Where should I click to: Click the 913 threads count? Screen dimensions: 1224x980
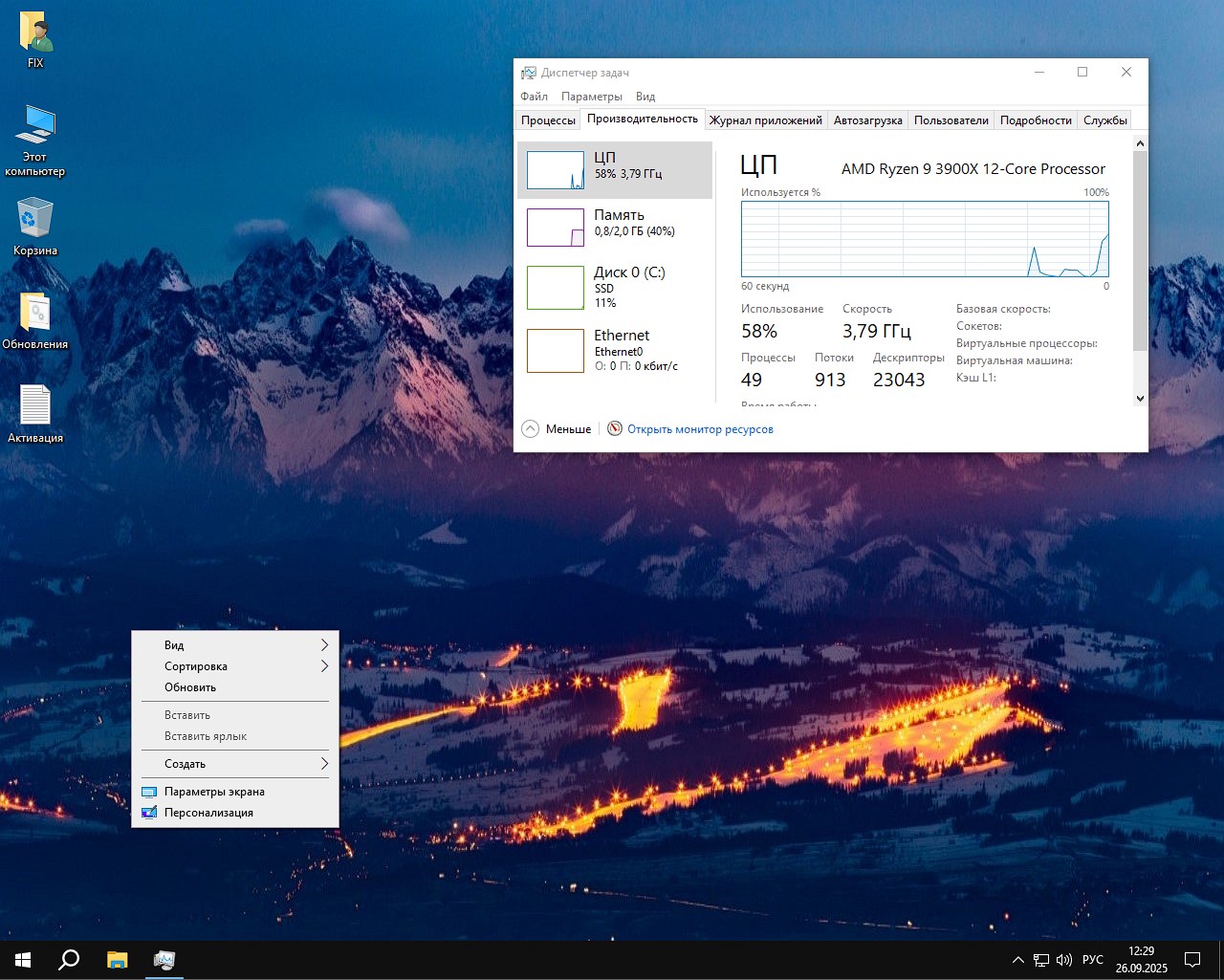coord(830,381)
